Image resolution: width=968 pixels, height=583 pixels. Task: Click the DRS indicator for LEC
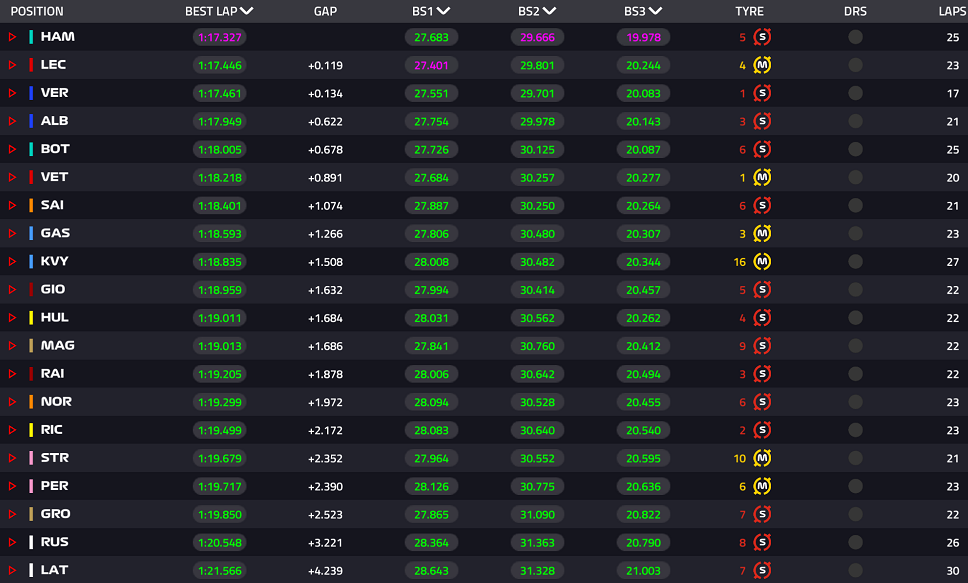pyautogui.click(x=855, y=65)
